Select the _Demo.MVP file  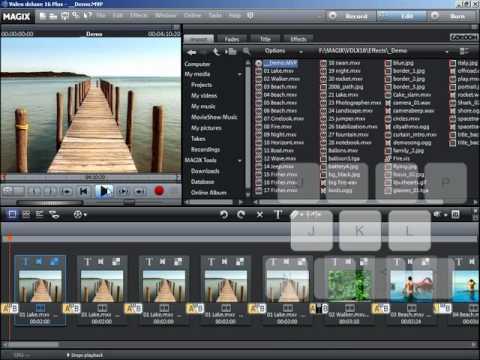pos(277,63)
